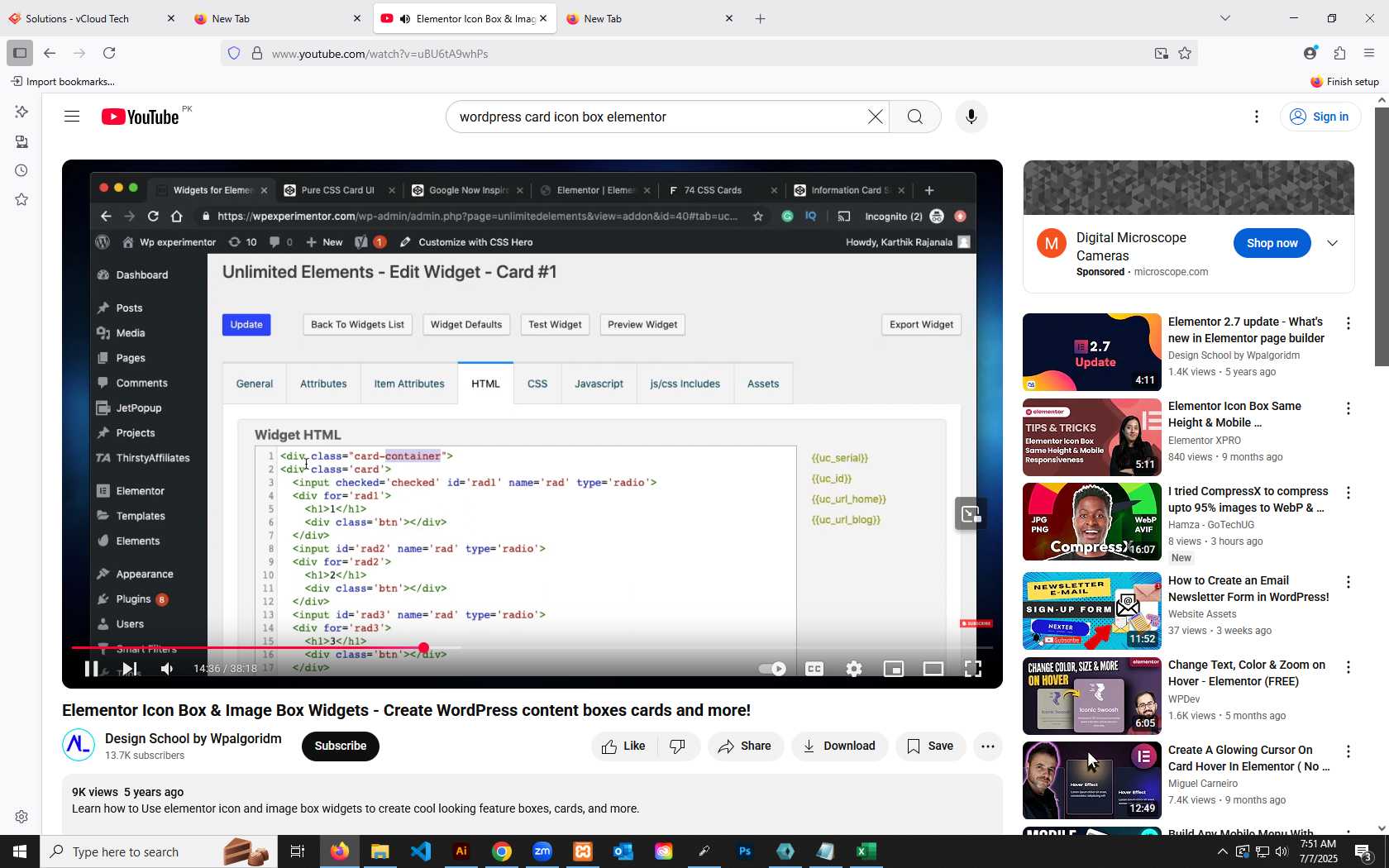Open Elementor 2.7 update video thumbnail
Viewport: 1389px width, 868px height.
(1092, 352)
